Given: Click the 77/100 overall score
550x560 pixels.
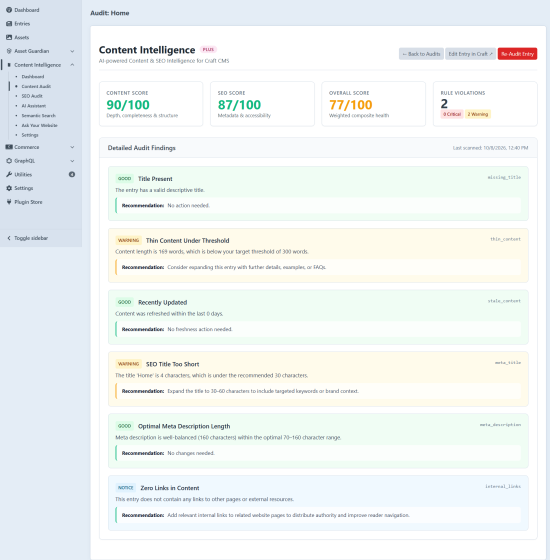Looking at the screenshot, I should 351,105.
